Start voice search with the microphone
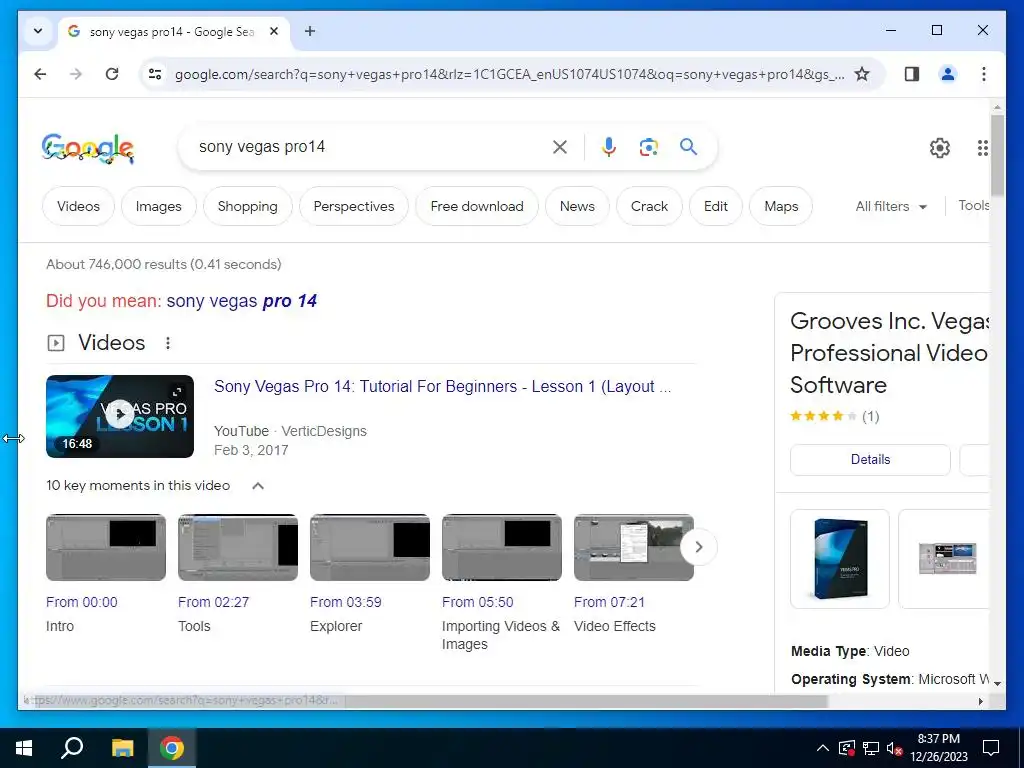Viewport: 1024px width, 768px height. pos(609,147)
